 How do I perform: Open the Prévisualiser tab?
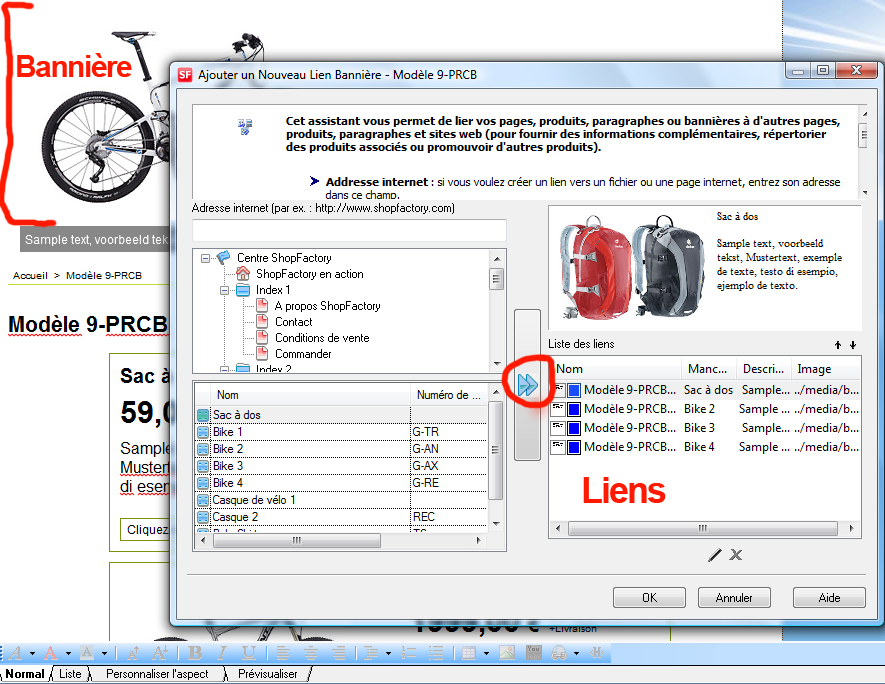click(267, 674)
